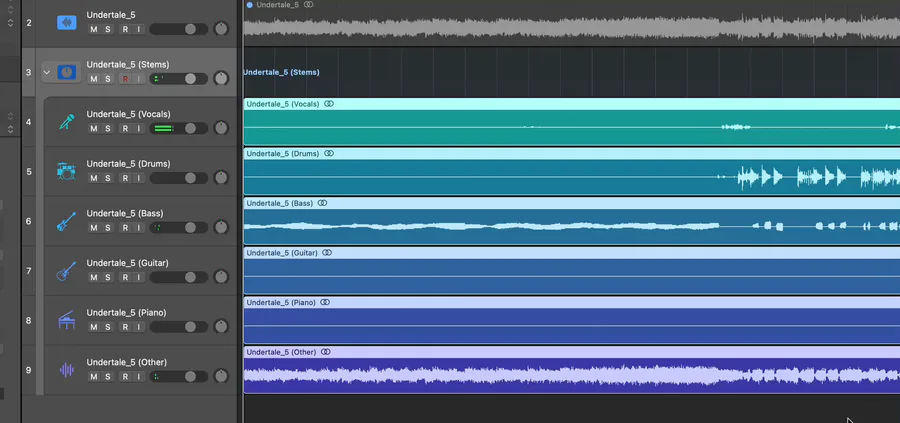Click loop icon on Guitar region header
This screenshot has height=423, width=900.
click(x=327, y=253)
